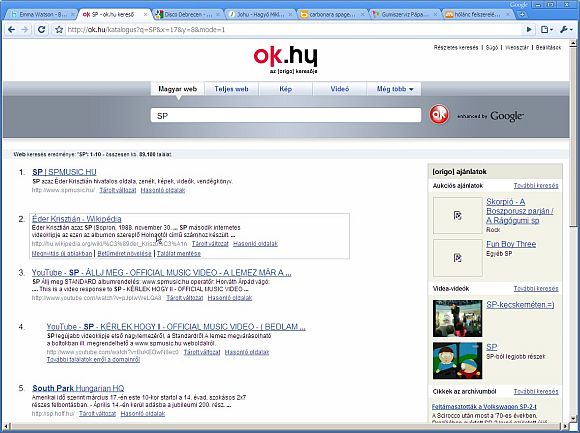The height and width of the screenshot is (433, 580).
Task: Close the SP - ok.hu kereső tab
Action: click(x=146, y=15)
